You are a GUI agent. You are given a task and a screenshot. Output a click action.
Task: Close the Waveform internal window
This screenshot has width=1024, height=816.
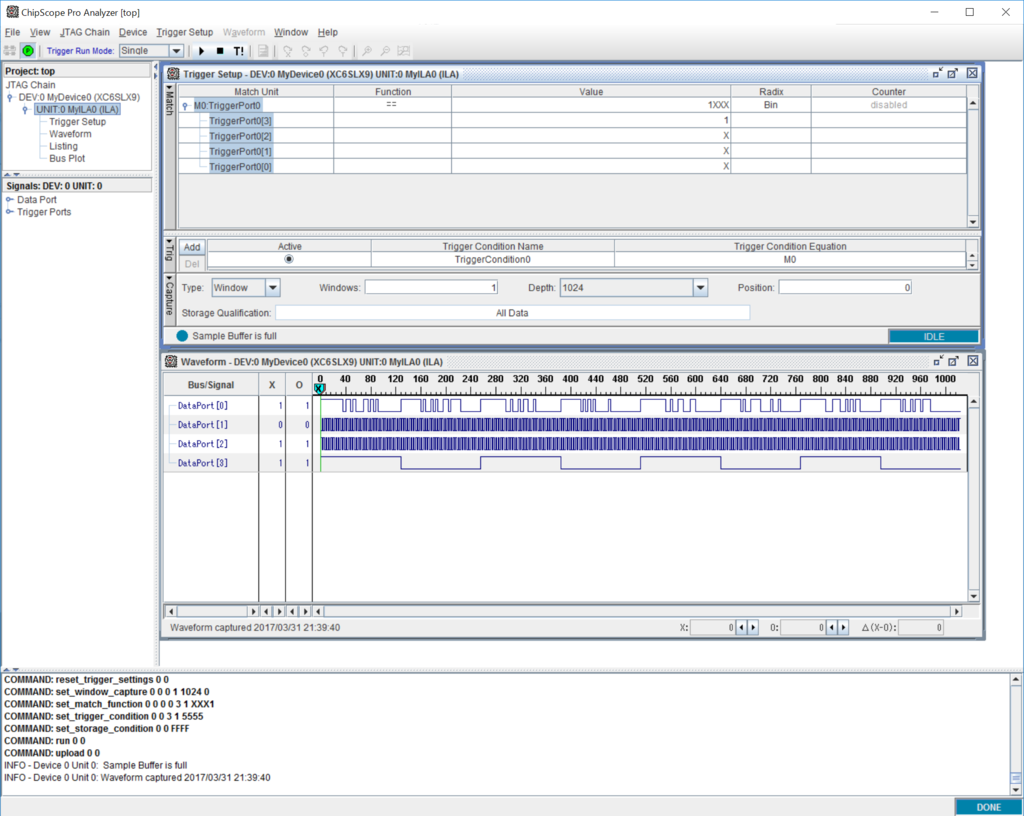[972, 360]
